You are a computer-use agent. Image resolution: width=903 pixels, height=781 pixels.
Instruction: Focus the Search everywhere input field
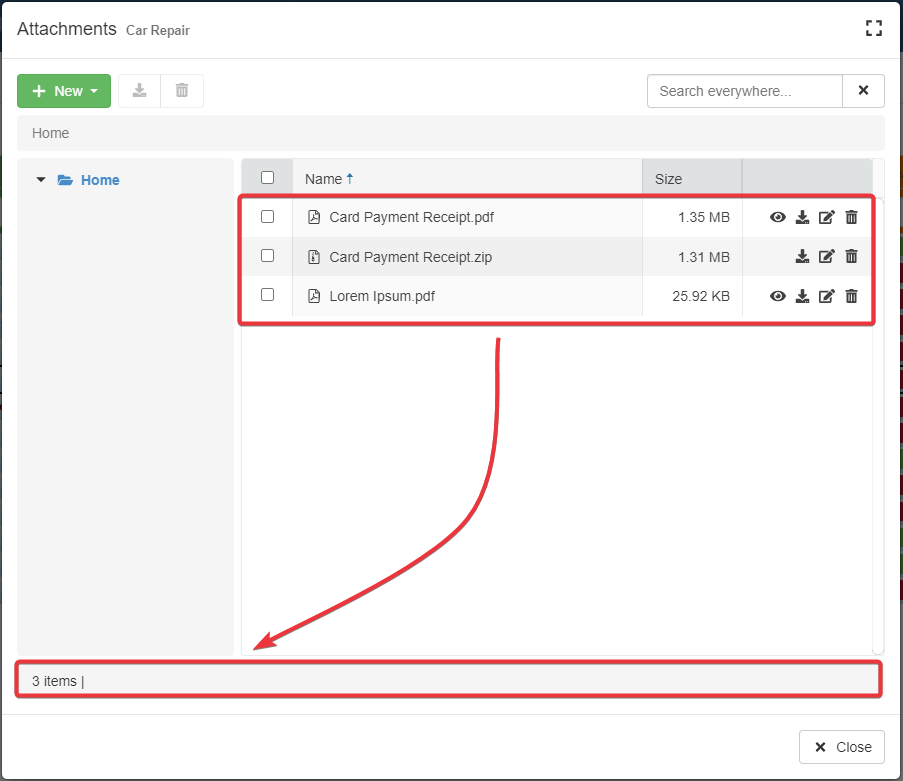tap(744, 91)
